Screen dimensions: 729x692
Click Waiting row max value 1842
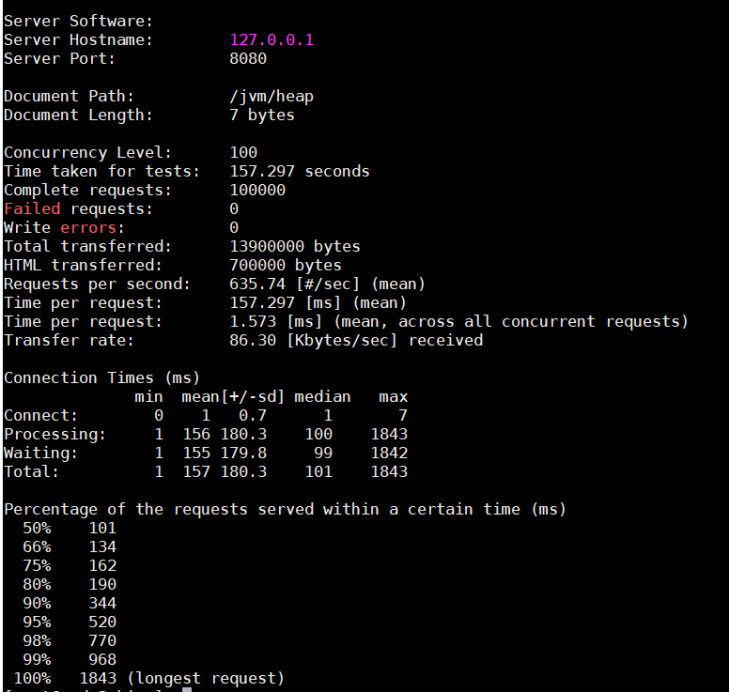point(389,453)
